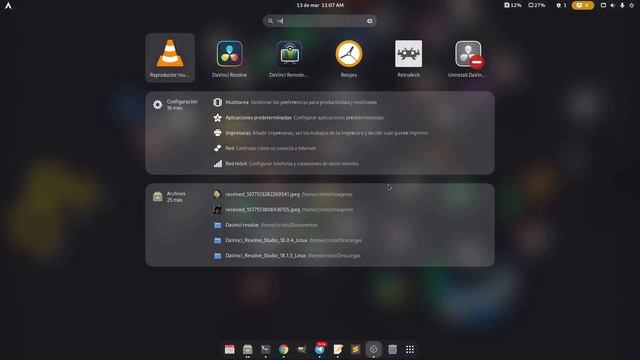Viewport: 640px width, 360px height.
Task: Open the trash in the dock
Action: [392, 349]
